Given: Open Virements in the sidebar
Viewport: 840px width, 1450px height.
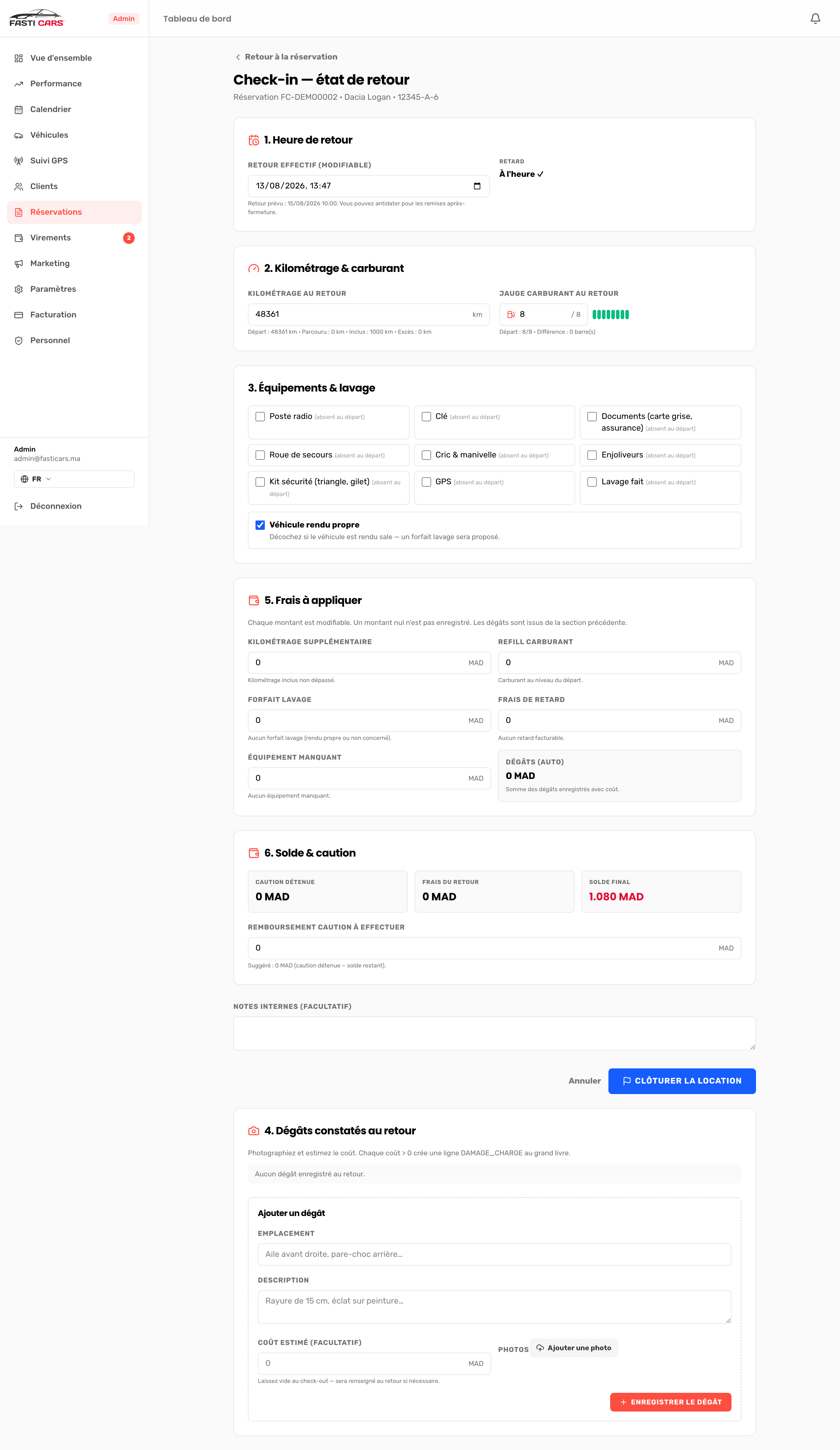Looking at the screenshot, I should pyautogui.click(x=74, y=238).
